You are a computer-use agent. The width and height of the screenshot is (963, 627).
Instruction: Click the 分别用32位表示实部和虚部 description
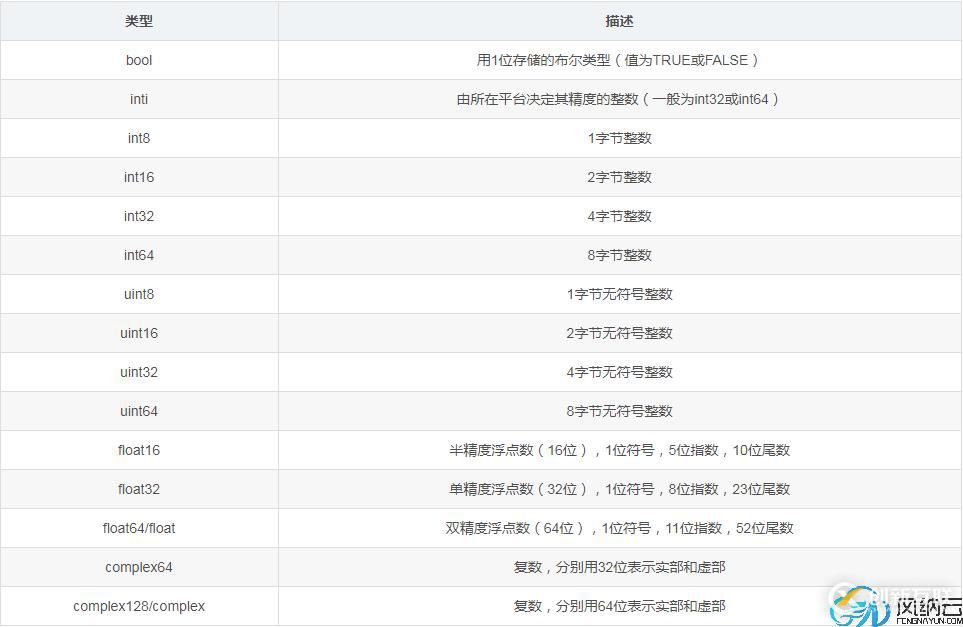click(x=619, y=567)
